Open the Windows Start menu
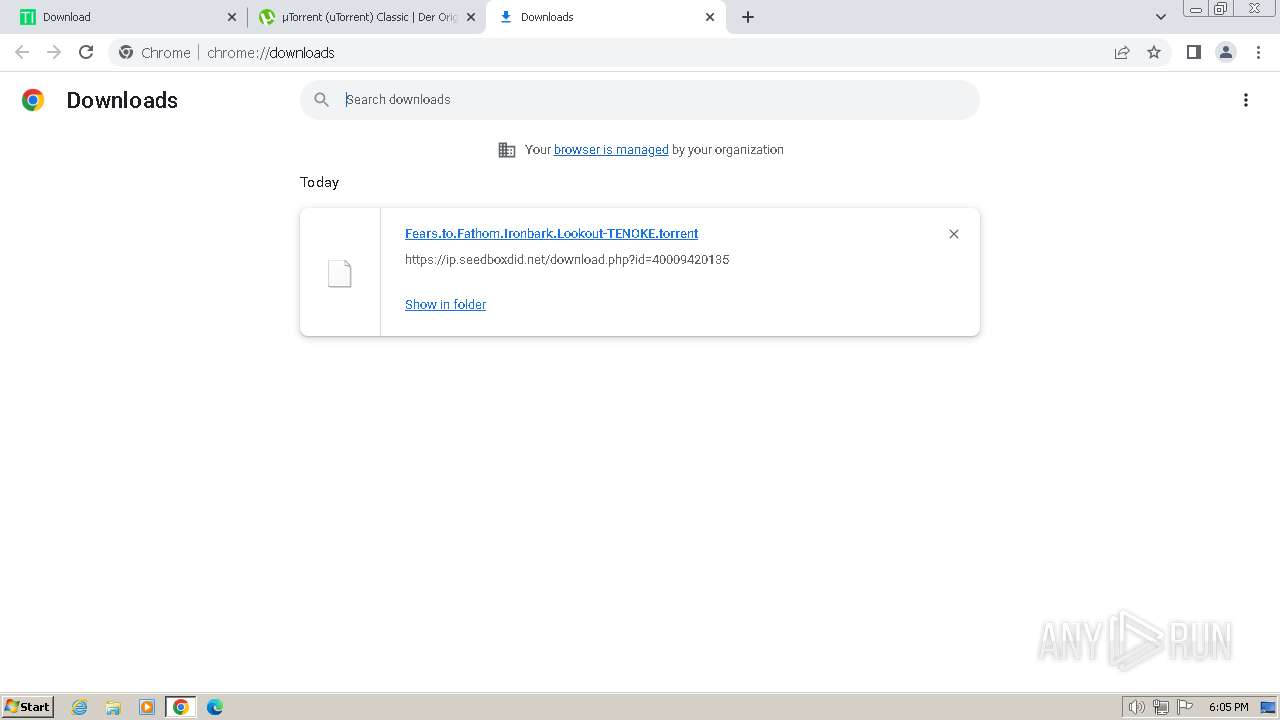1280x720 pixels. click(28, 706)
